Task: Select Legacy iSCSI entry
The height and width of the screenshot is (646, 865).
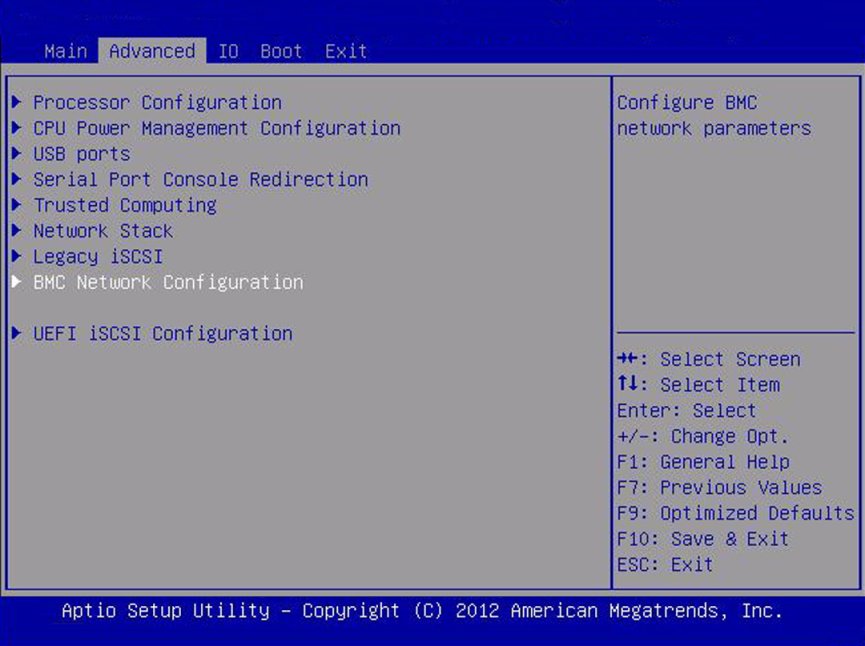Action: click(x=98, y=257)
